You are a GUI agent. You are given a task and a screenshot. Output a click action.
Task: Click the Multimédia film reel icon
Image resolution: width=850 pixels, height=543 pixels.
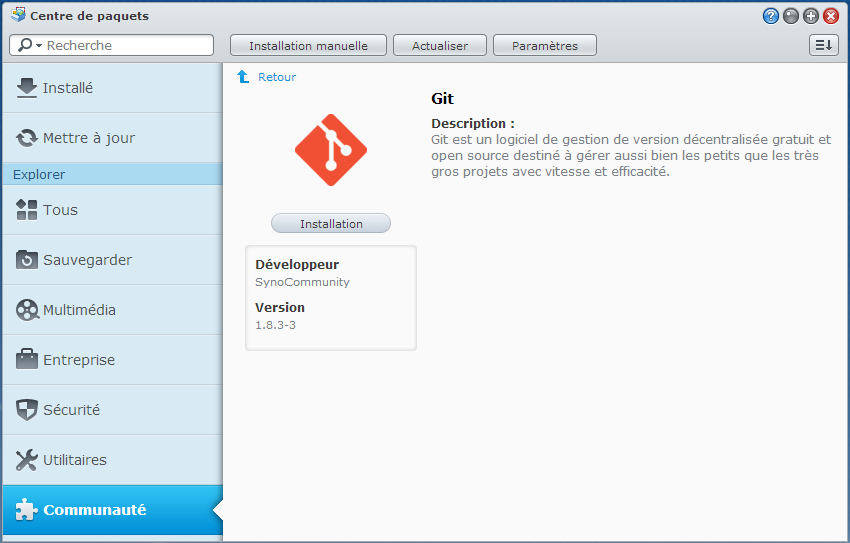(27, 310)
